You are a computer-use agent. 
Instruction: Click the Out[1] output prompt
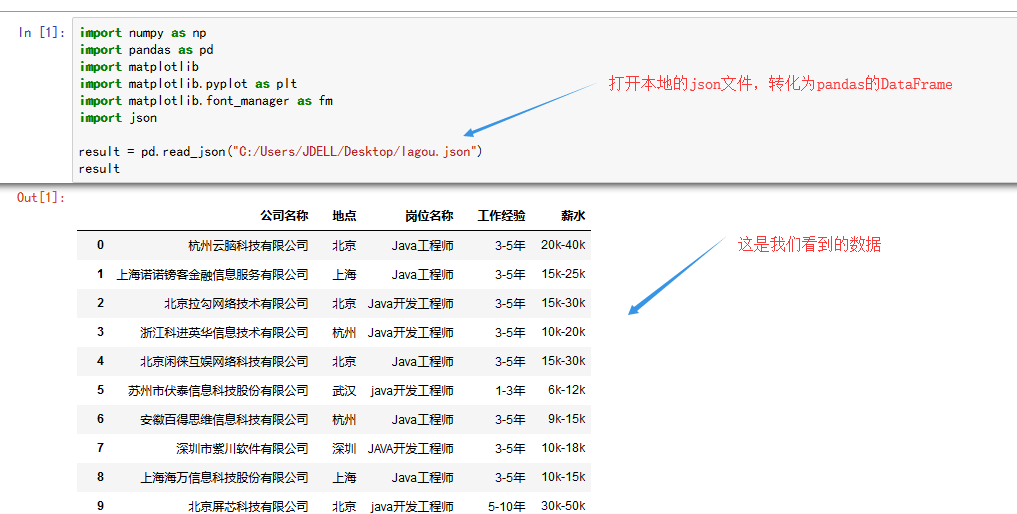42,197
